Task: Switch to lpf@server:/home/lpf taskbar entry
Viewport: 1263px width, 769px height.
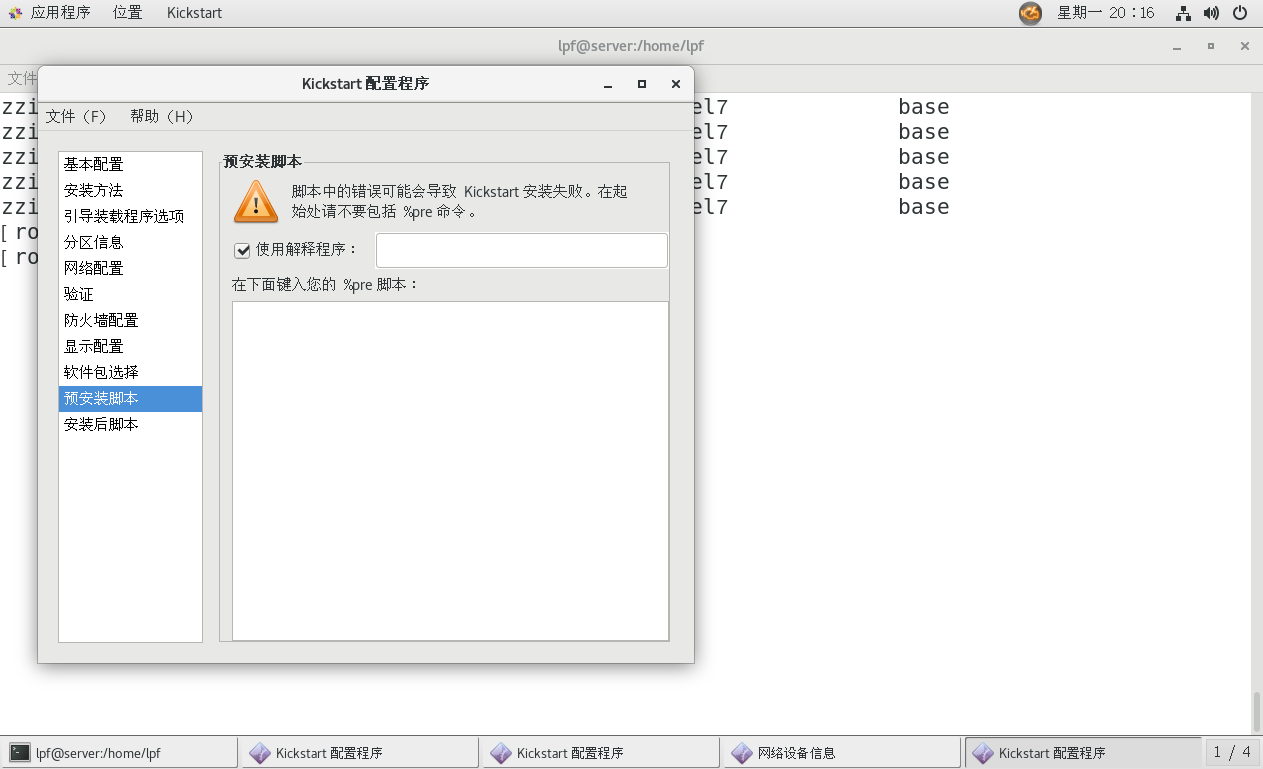Action: (119, 753)
